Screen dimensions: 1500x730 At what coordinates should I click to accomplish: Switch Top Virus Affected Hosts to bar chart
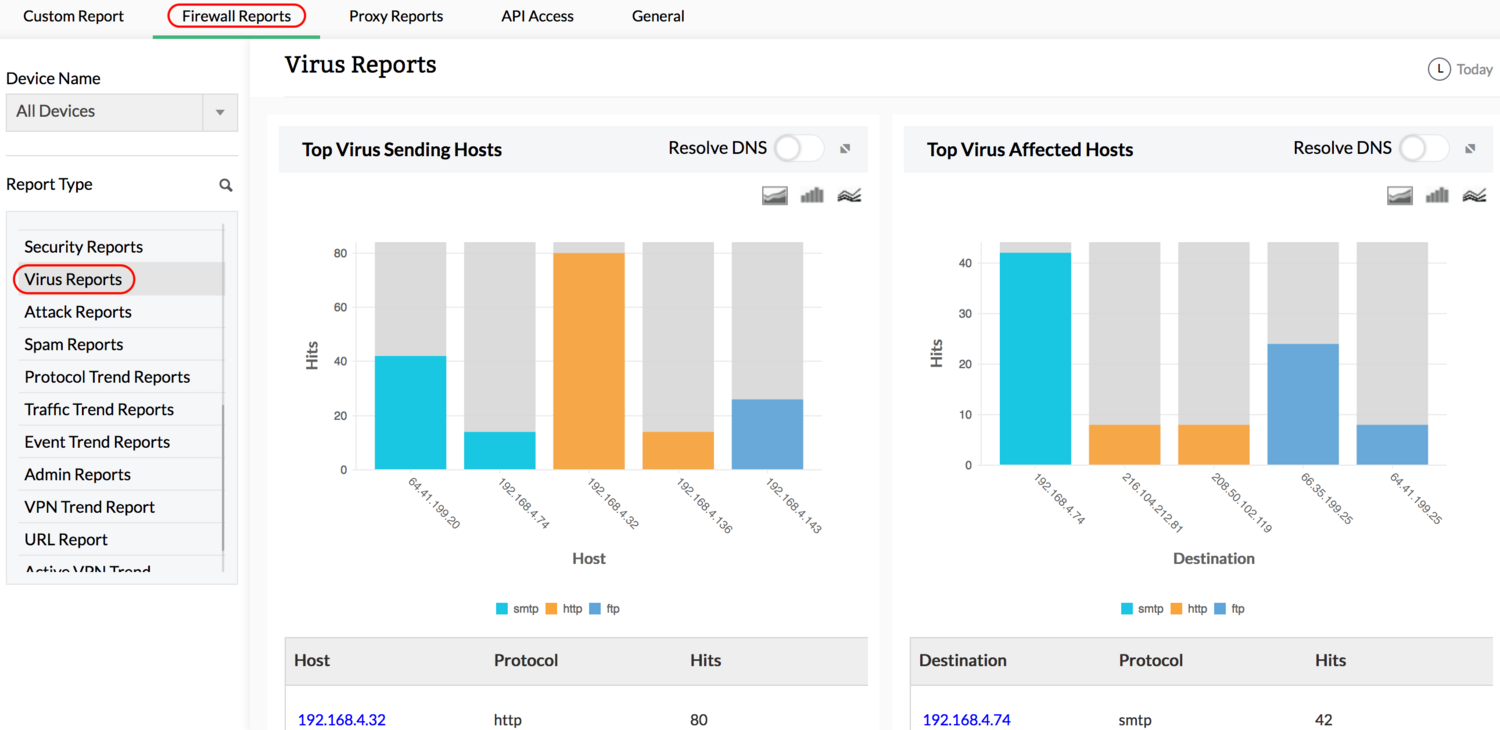pos(1437,196)
